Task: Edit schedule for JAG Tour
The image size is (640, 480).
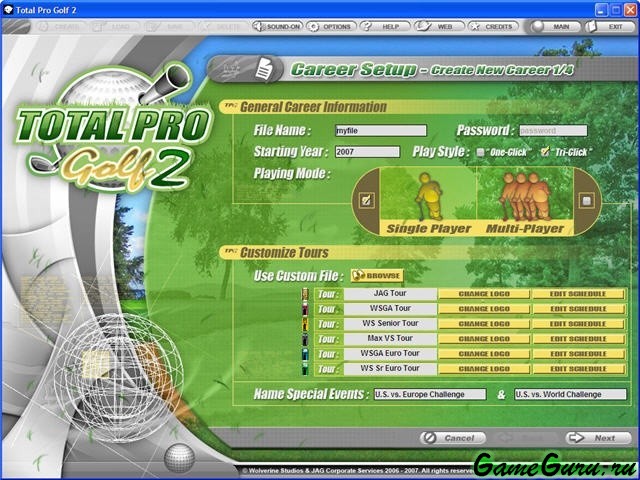Action: click(x=578, y=294)
